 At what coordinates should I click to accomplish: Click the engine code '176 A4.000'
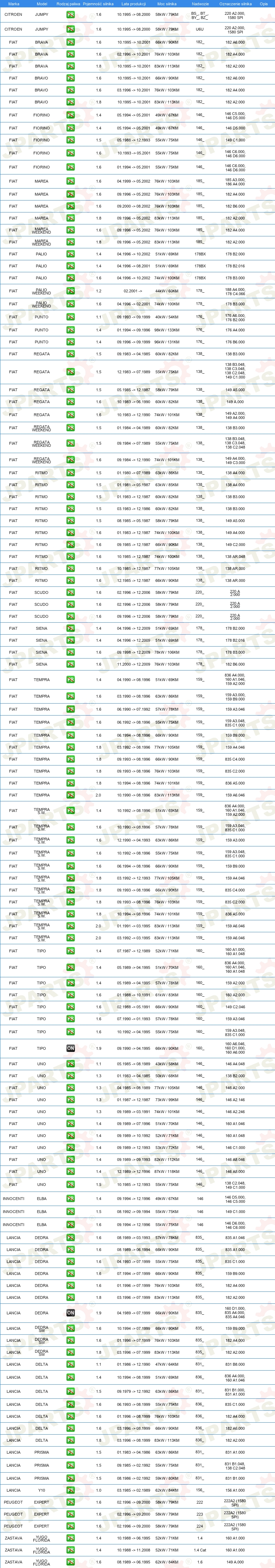[236, 330]
